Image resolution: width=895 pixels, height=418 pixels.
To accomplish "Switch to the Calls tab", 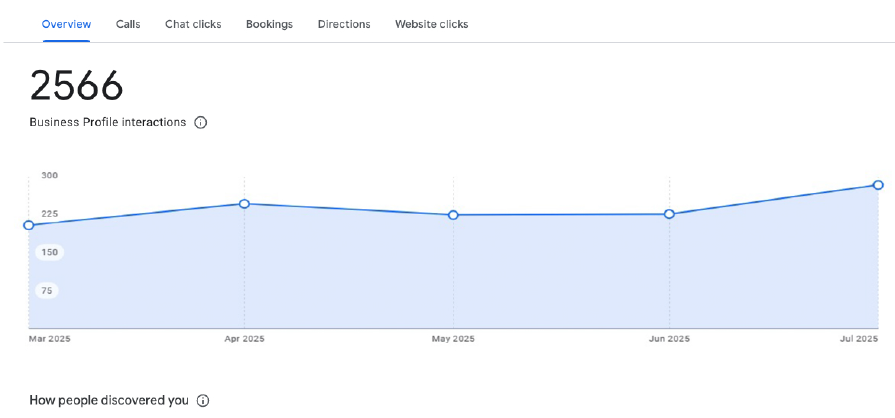I will point(128,24).
